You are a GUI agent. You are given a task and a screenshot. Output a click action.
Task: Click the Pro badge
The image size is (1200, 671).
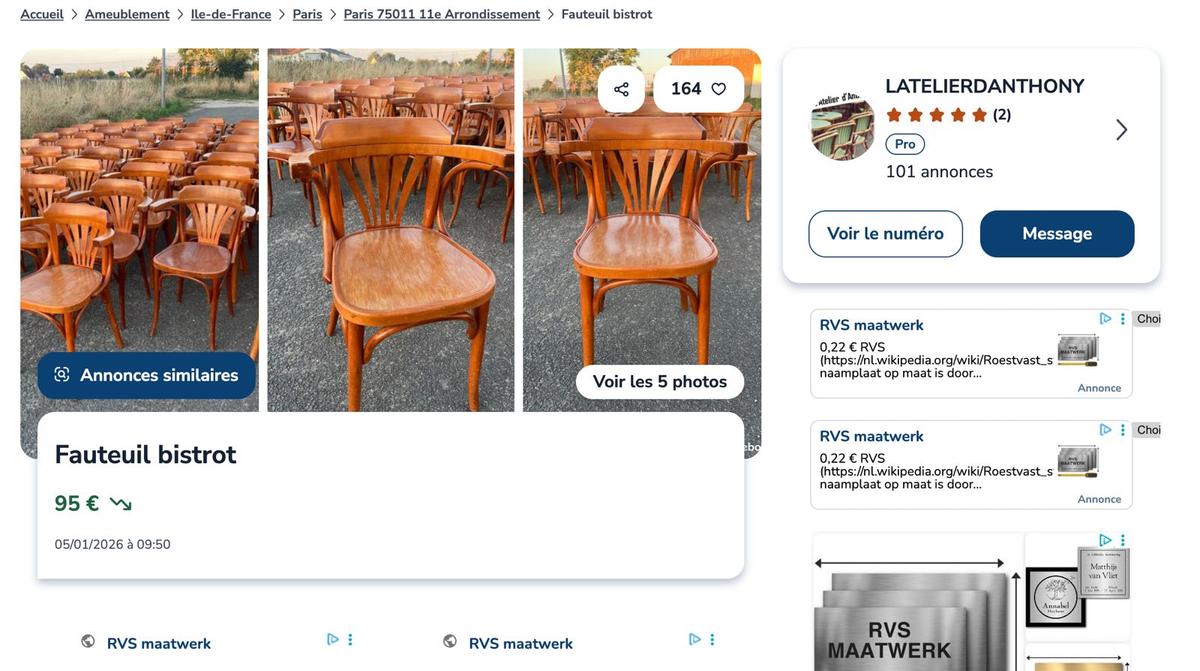[905, 144]
